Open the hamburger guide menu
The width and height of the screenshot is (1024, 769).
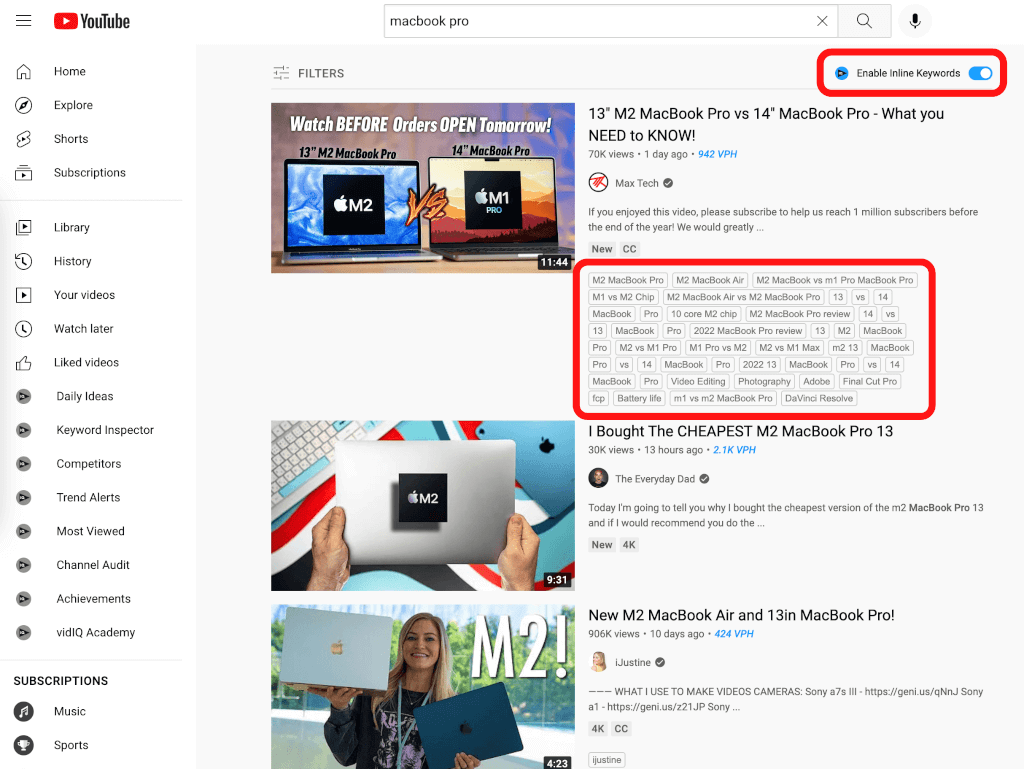point(24,21)
